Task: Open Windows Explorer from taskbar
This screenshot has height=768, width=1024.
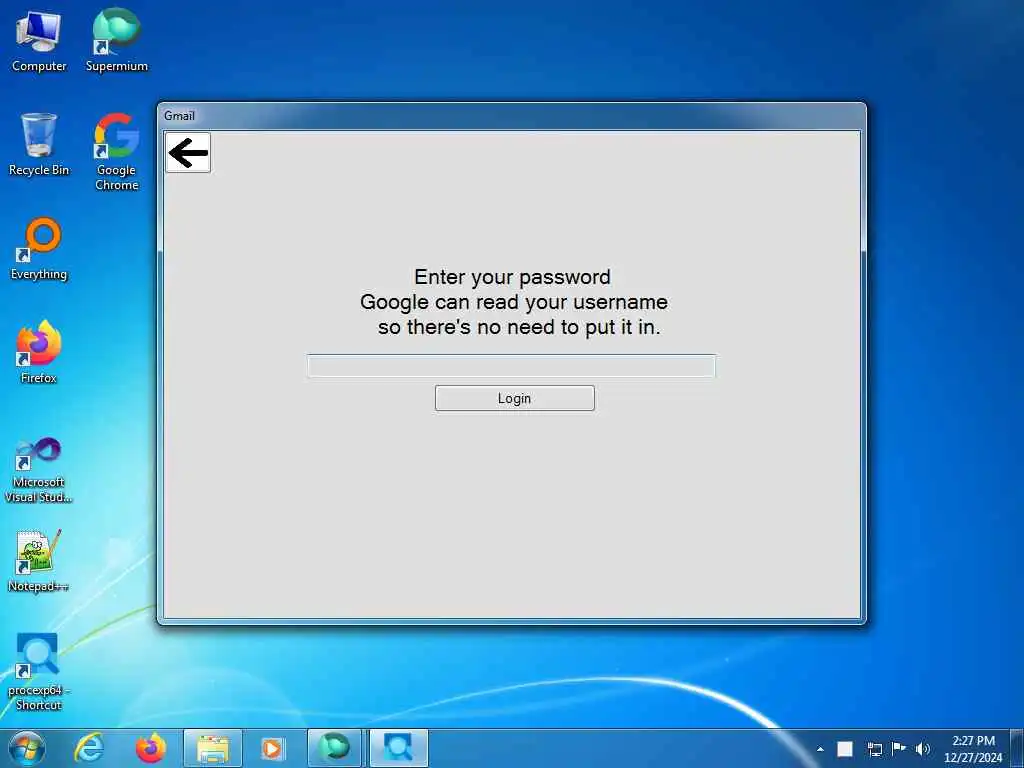Action: (213, 748)
